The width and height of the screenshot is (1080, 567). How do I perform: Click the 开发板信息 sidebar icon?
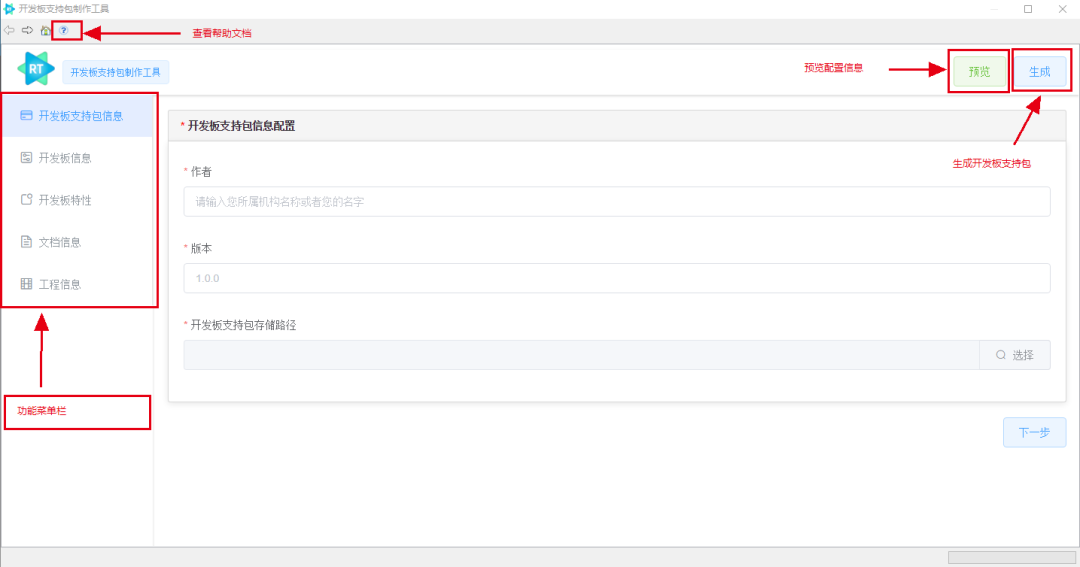coord(26,158)
